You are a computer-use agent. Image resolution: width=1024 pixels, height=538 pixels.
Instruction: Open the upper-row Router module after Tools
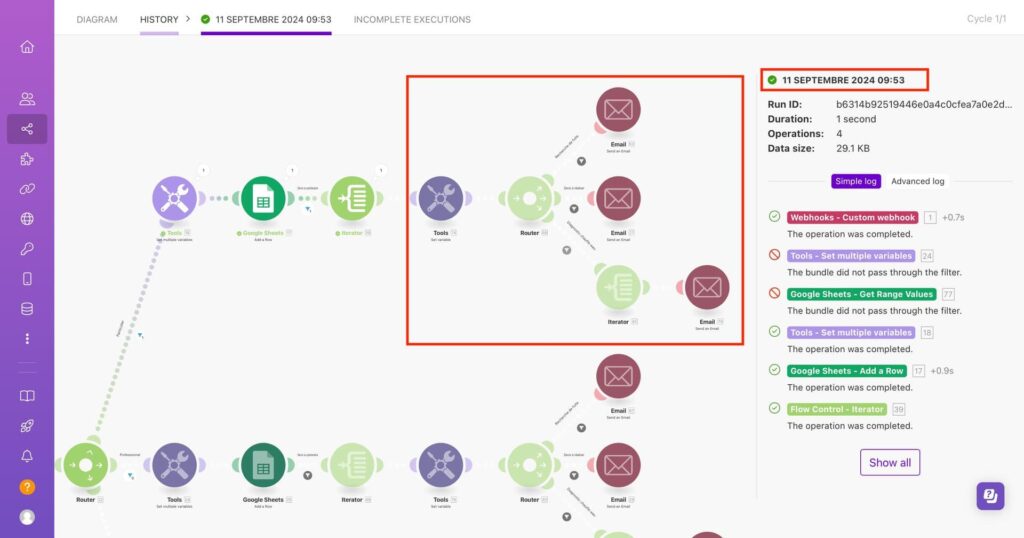pyautogui.click(x=530, y=198)
